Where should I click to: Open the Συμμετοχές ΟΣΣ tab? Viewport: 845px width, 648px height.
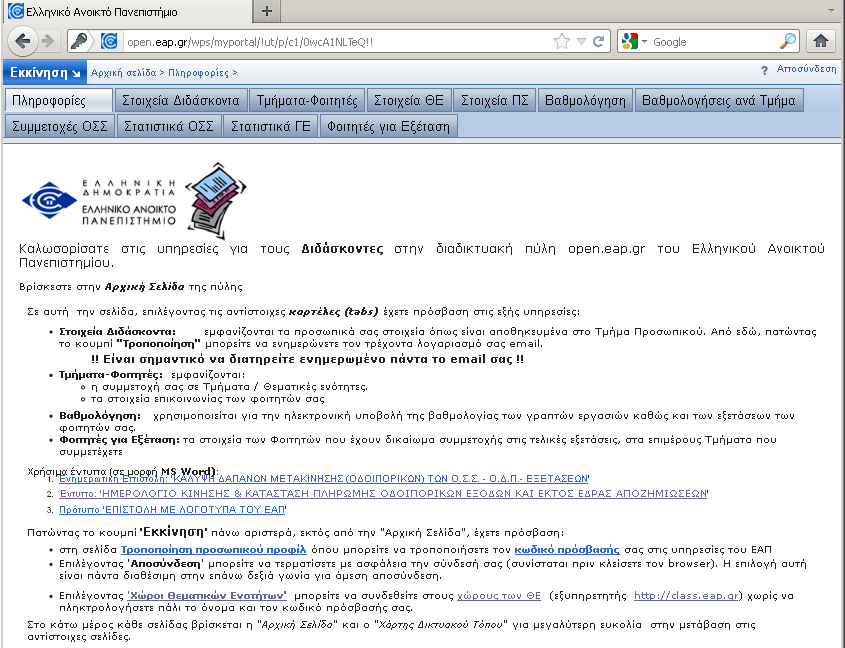point(60,126)
